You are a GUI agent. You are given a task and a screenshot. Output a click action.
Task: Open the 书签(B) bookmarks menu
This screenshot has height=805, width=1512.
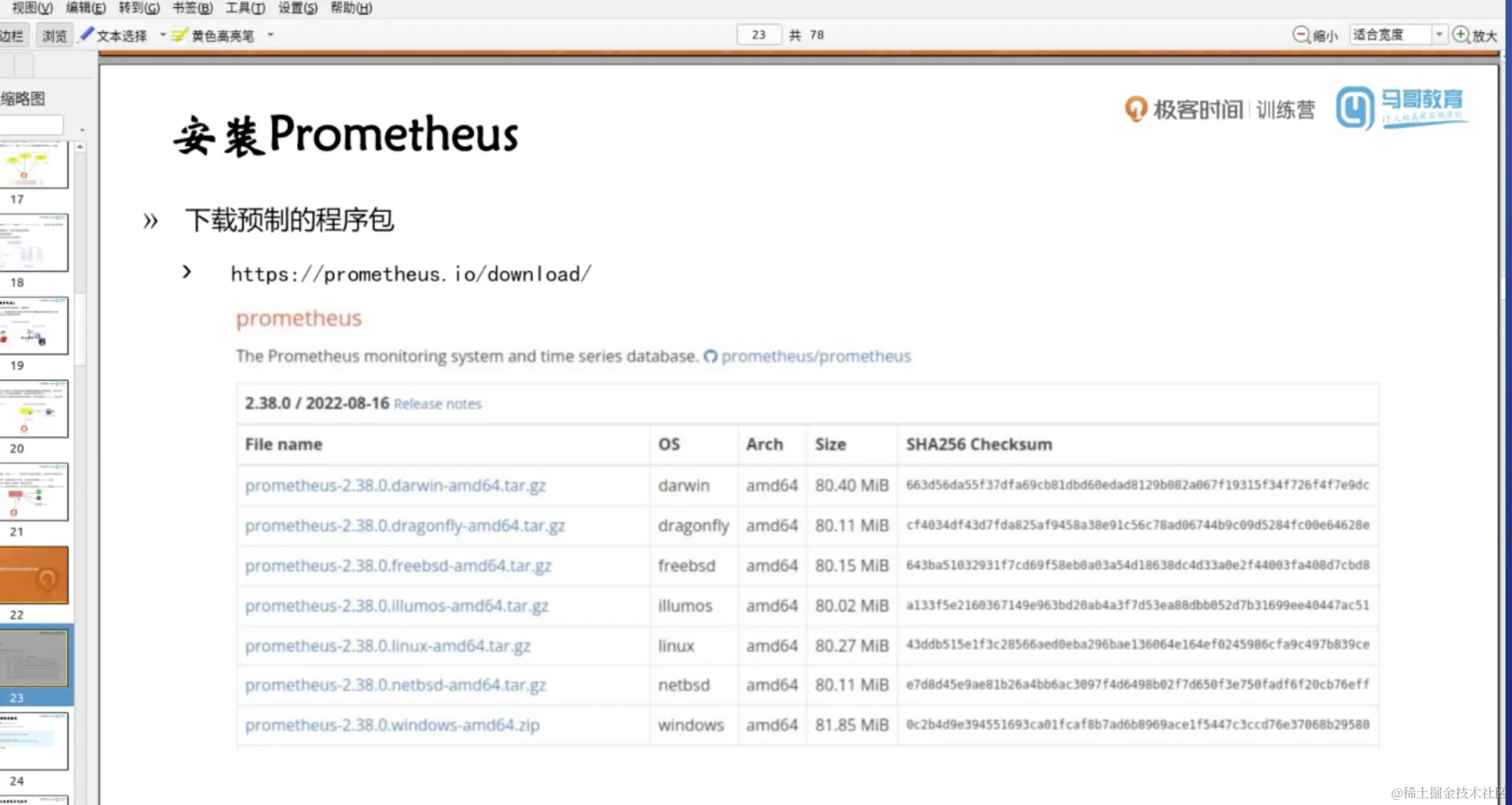(x=192, y=8)
